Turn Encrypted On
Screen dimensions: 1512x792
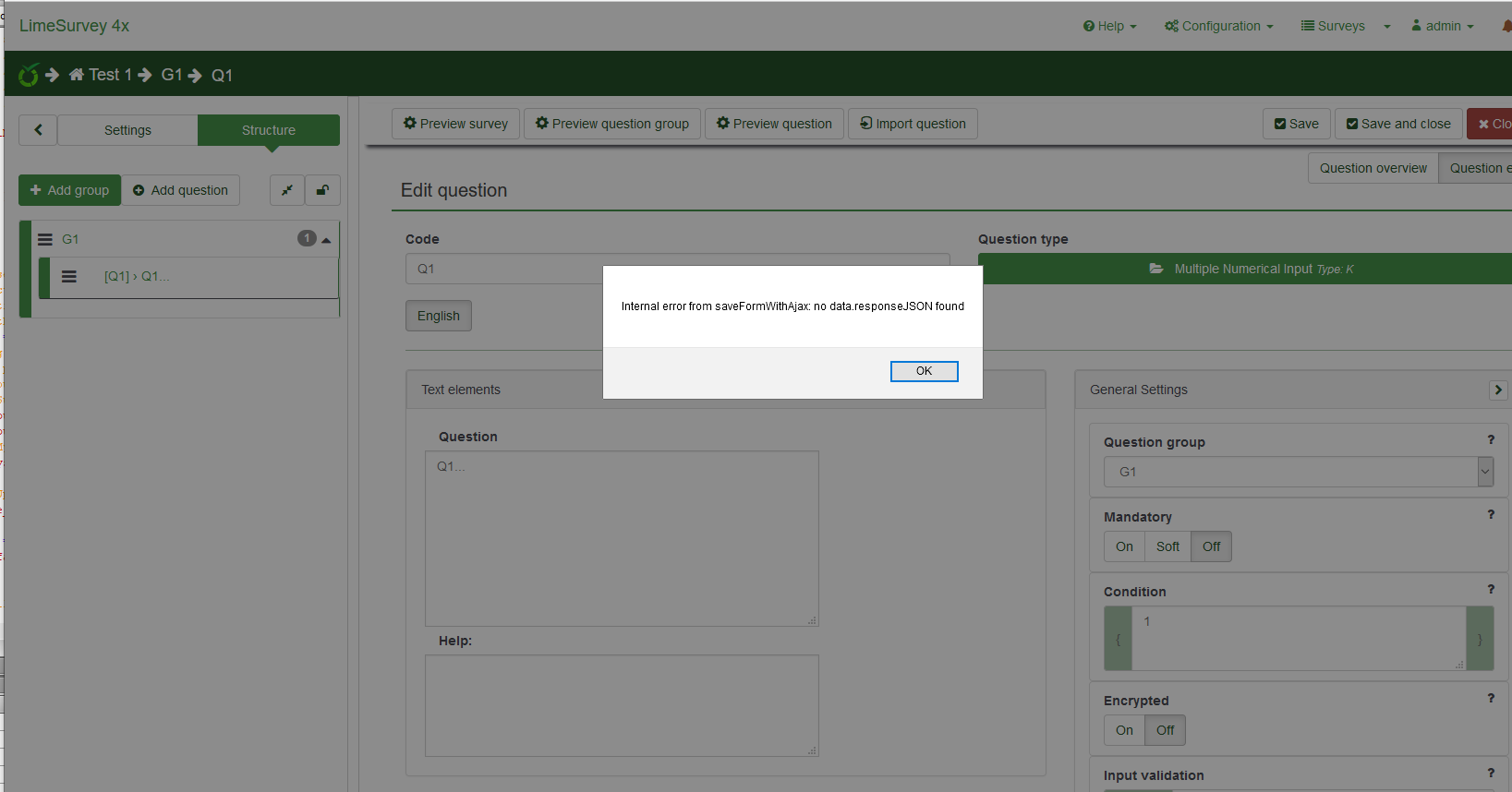tap(1124, 730)
